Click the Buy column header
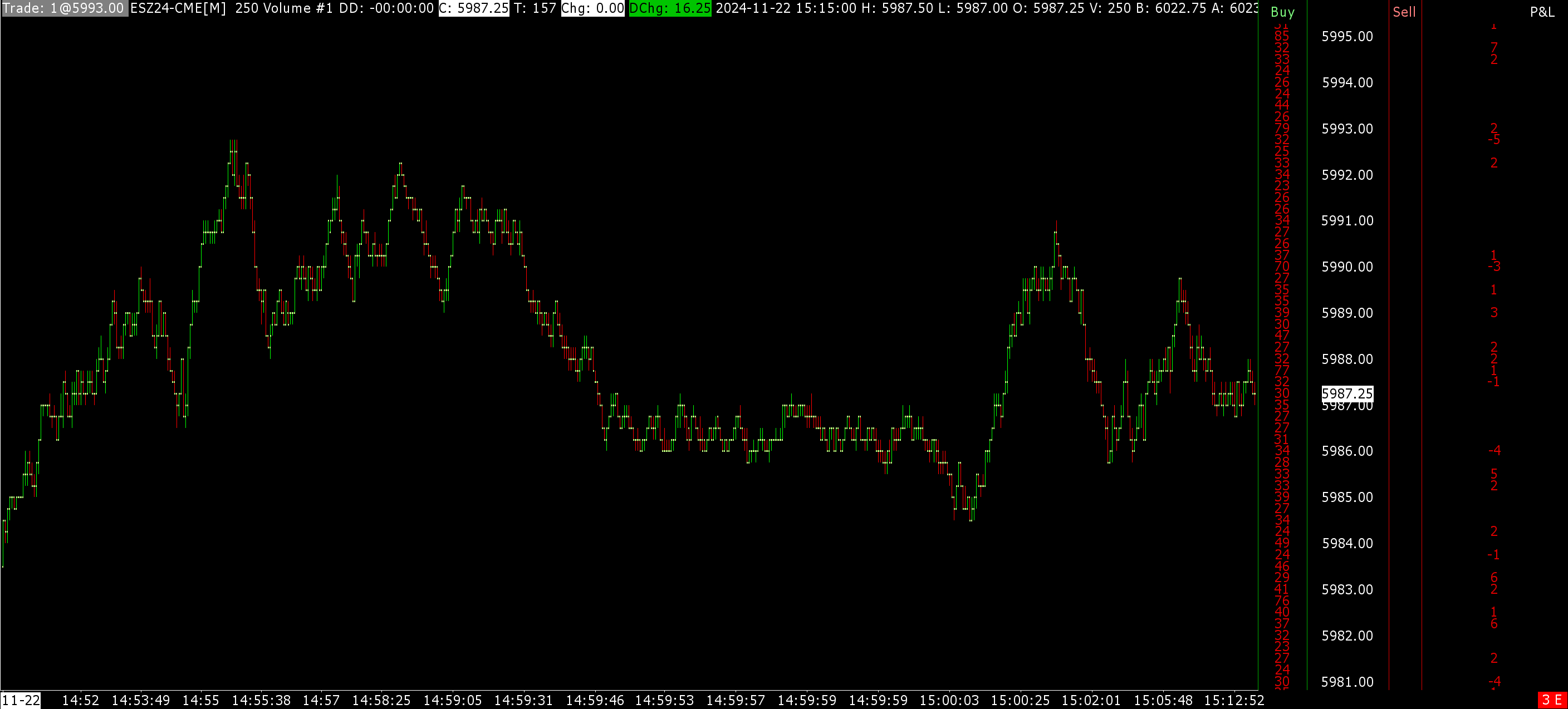This screenshot has height=709, width=1568. [1282, 12]
